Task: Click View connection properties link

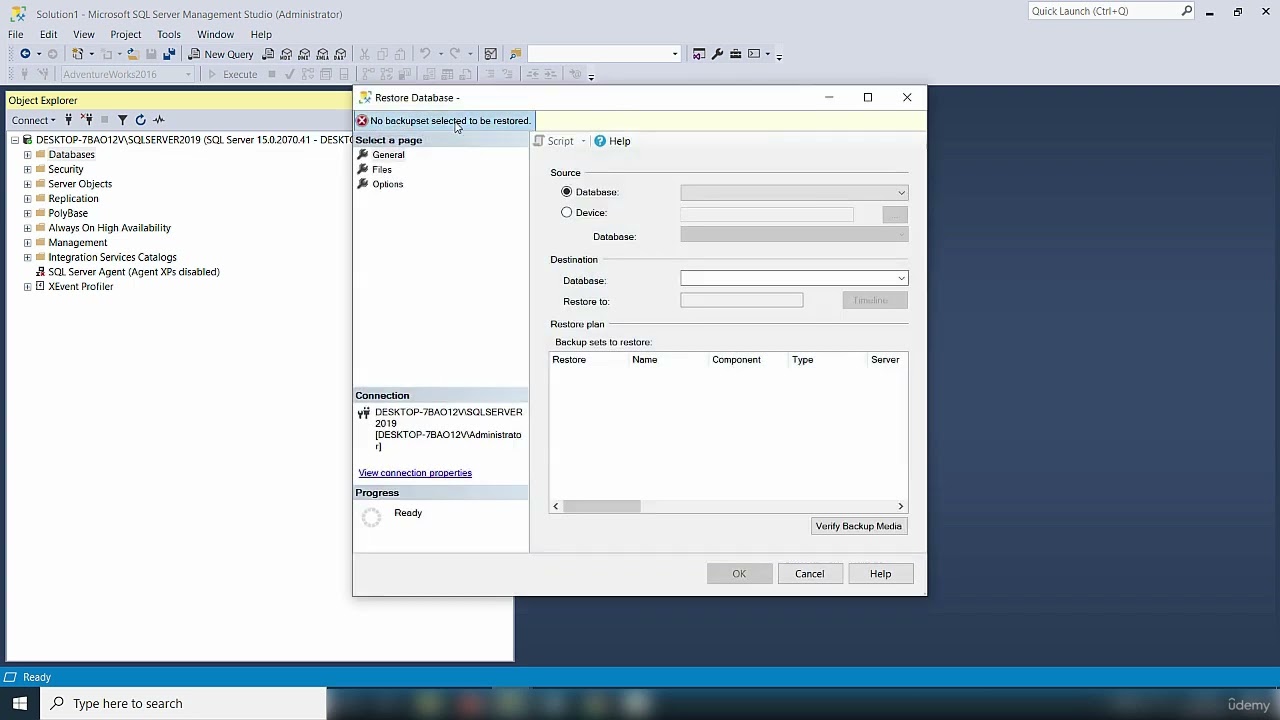Action: click(415, 473)
